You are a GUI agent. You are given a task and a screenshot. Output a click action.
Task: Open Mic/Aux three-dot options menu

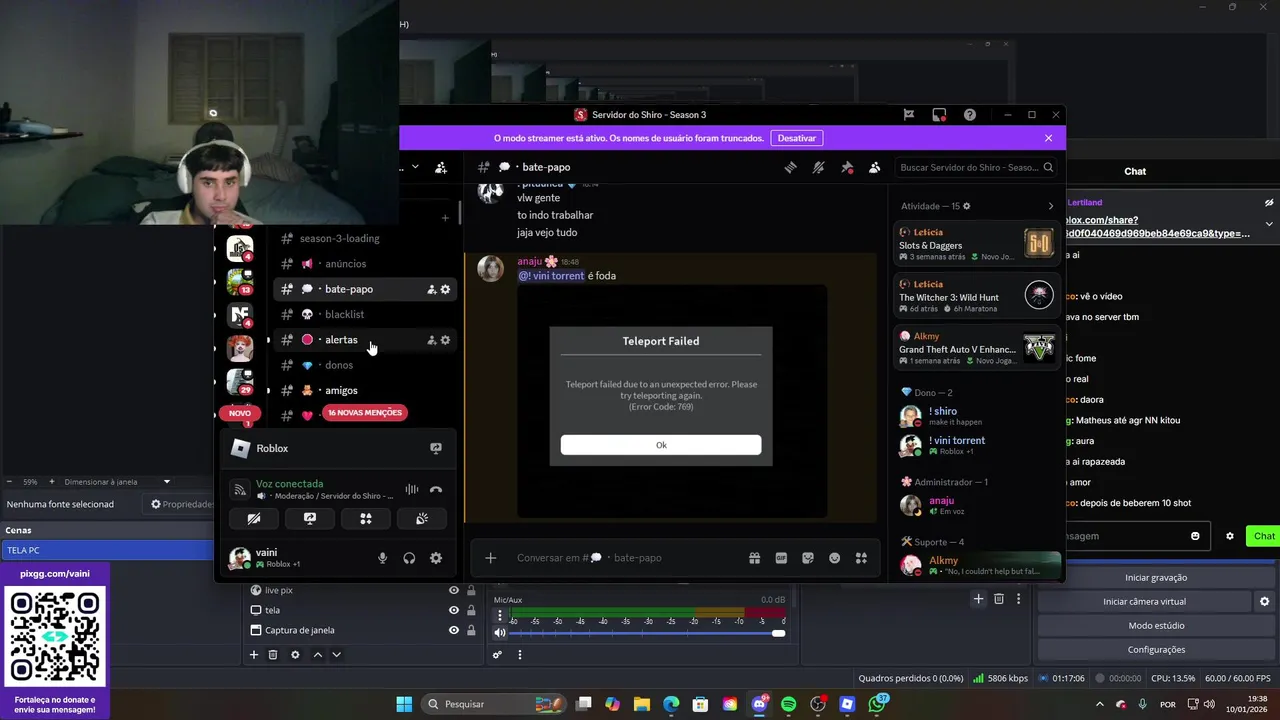pyautogui.click(x=500, y=615)
